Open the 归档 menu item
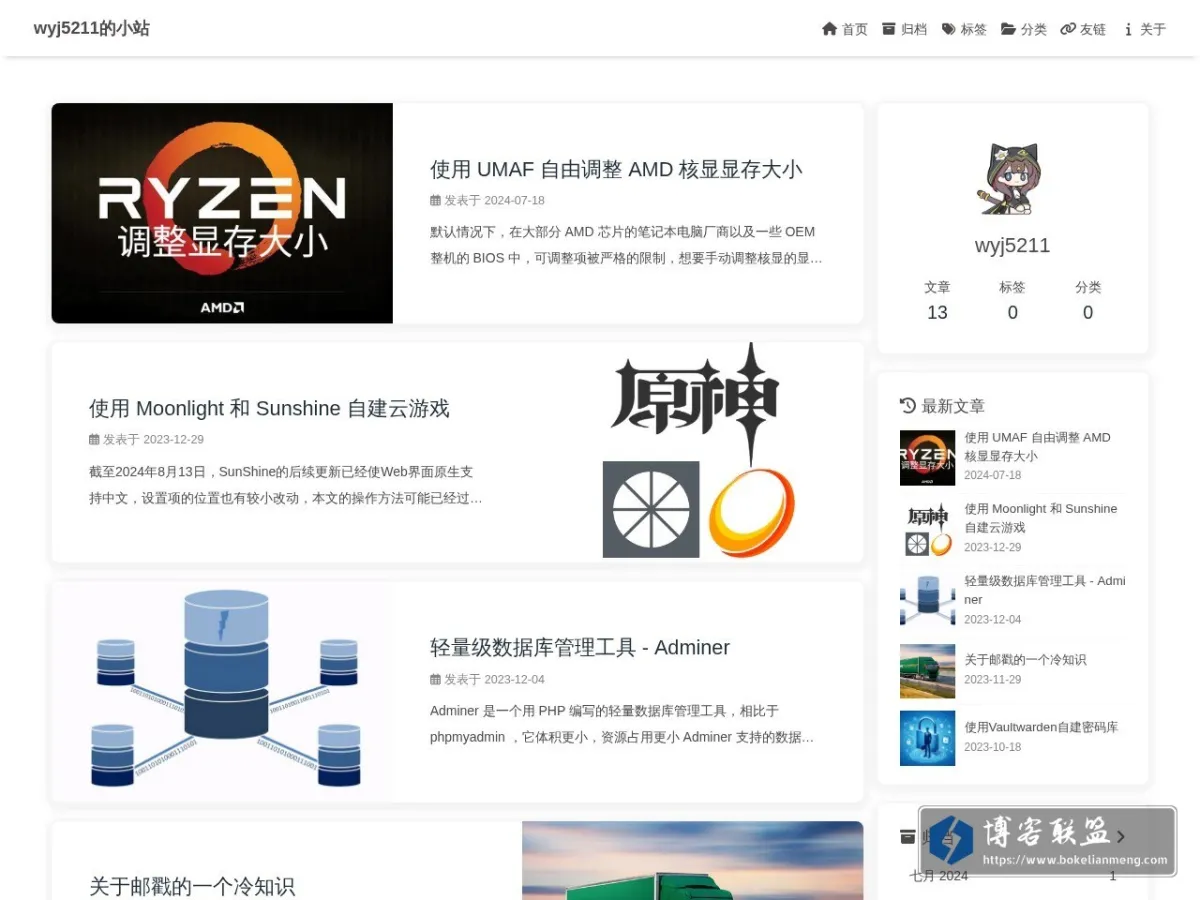Viewport: 1200px width, 900px height. (x=914, y=29)
